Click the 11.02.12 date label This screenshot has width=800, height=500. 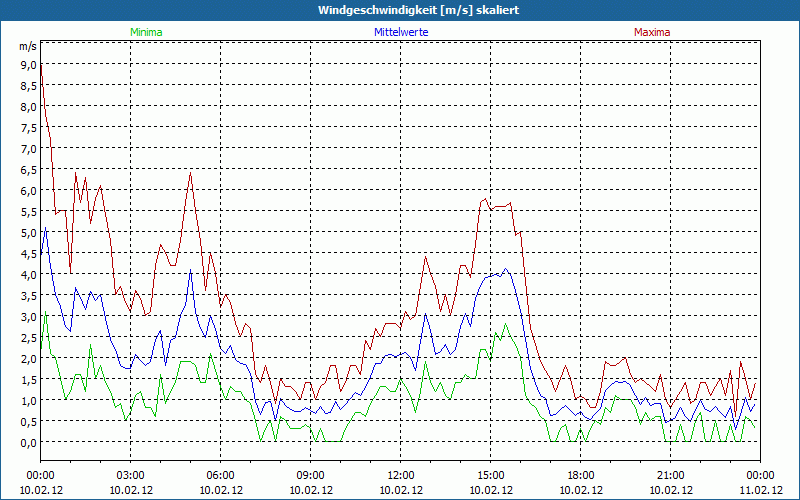coord(761,490)
